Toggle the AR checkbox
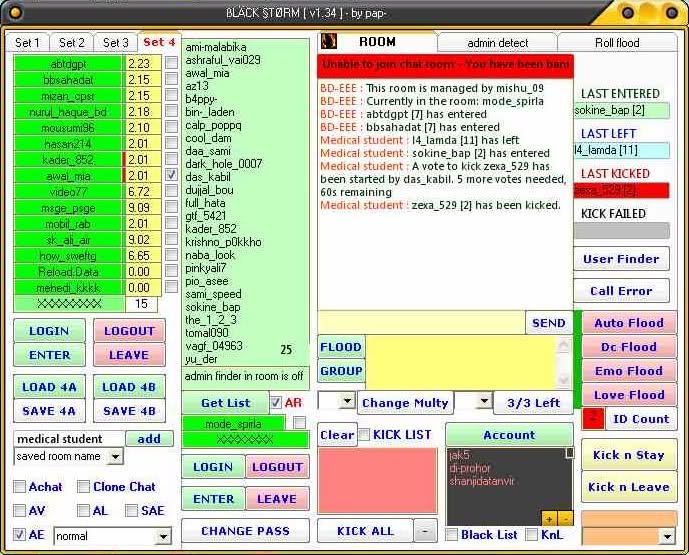Viewport: 689px width, 555px height. pyautogui.click(x=276, y=403)
